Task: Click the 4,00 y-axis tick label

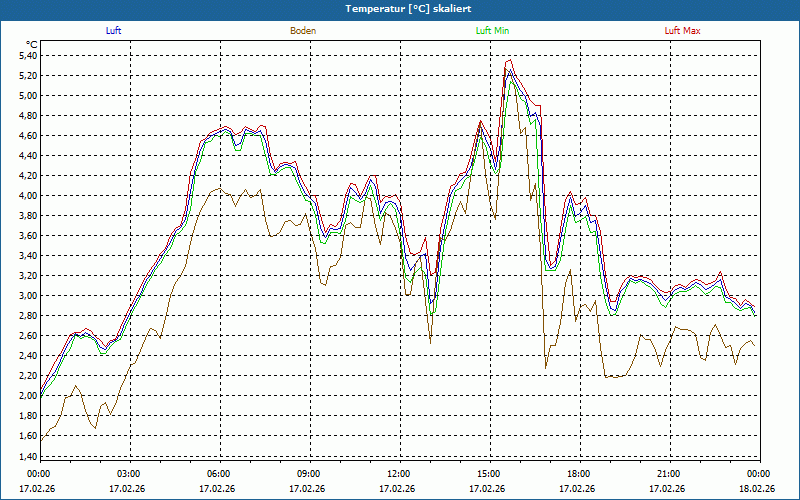Action: 28,196
